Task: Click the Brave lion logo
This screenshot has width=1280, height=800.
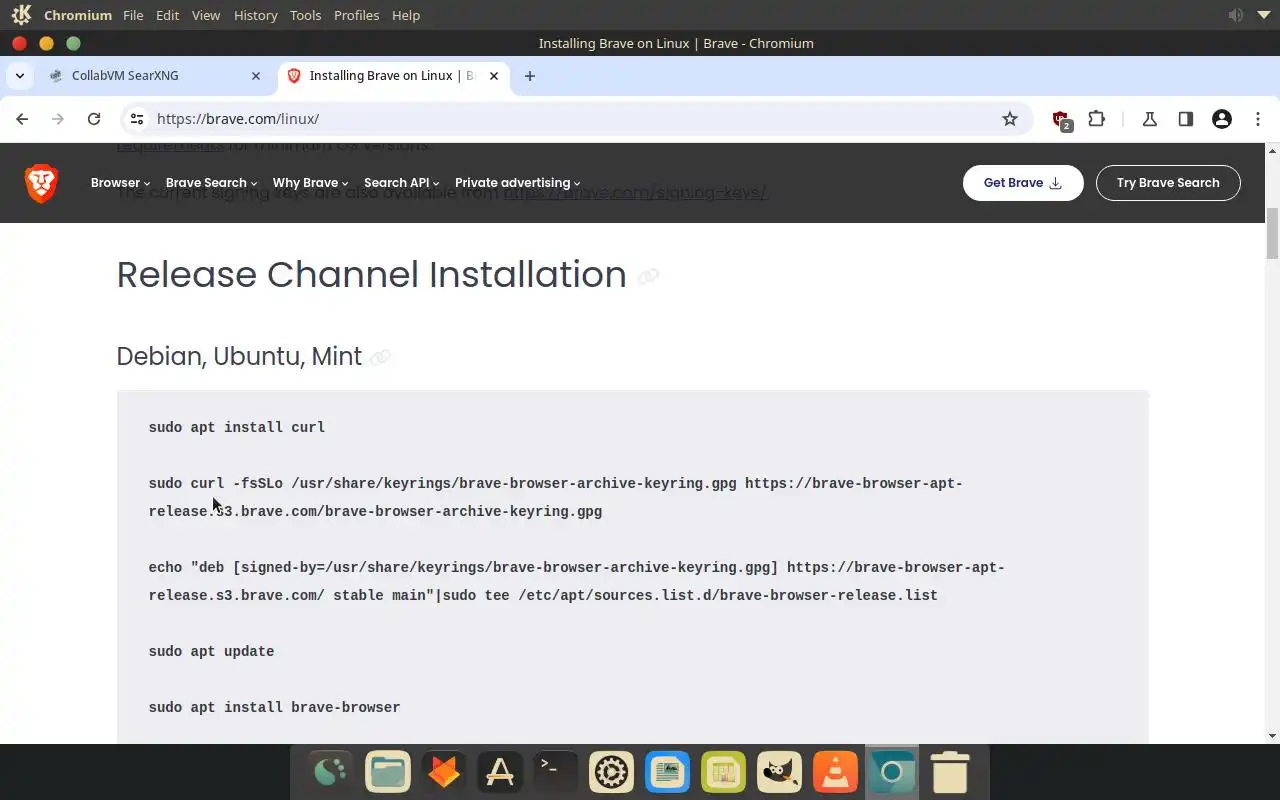Action: (41, 183)
